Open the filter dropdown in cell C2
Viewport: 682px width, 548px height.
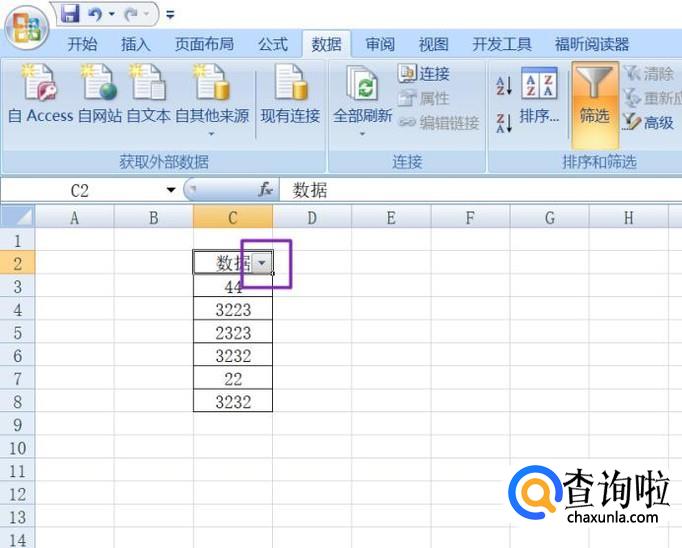tap(262, 263)
